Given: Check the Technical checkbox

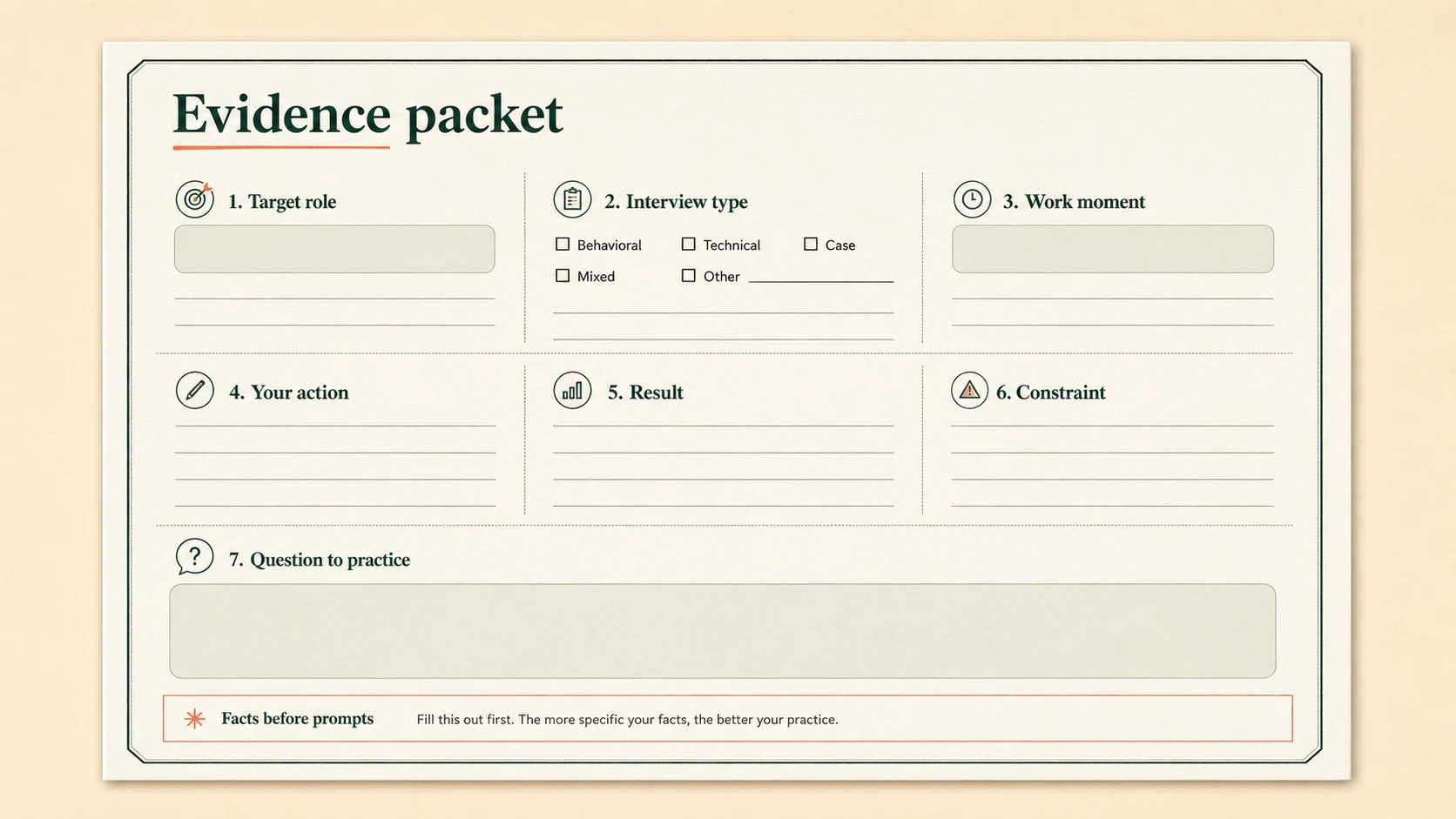Looking at the screenshot, I should click(x=688, y=245).
